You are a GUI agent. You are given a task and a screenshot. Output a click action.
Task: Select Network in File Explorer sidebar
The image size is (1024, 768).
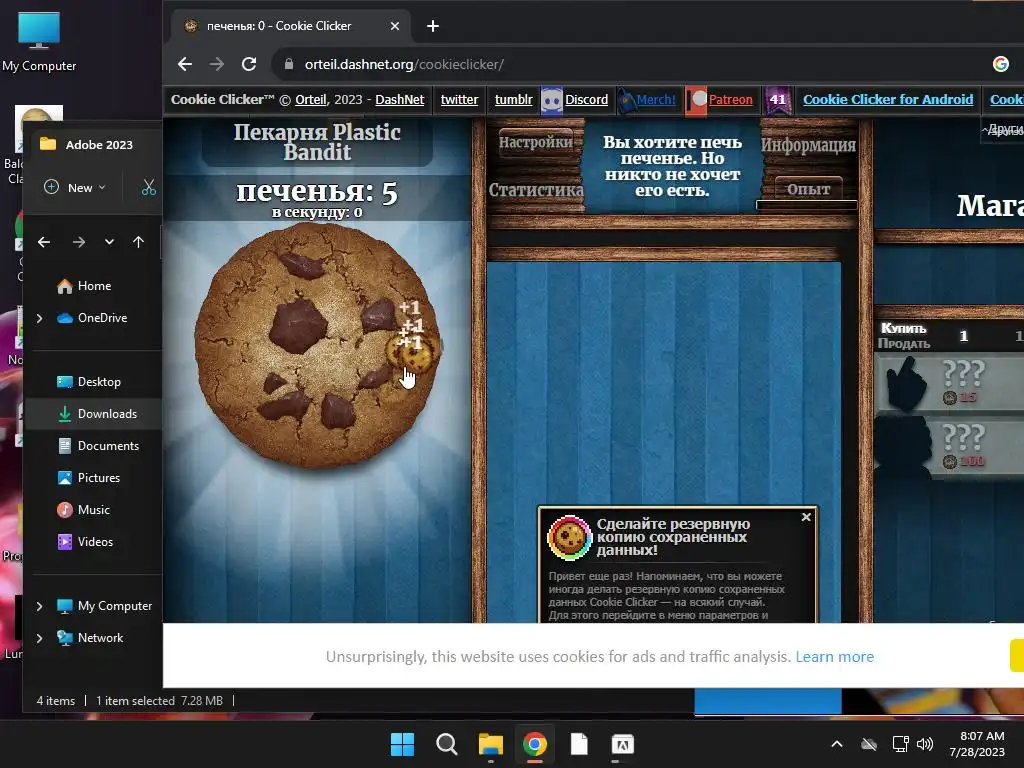89,638
